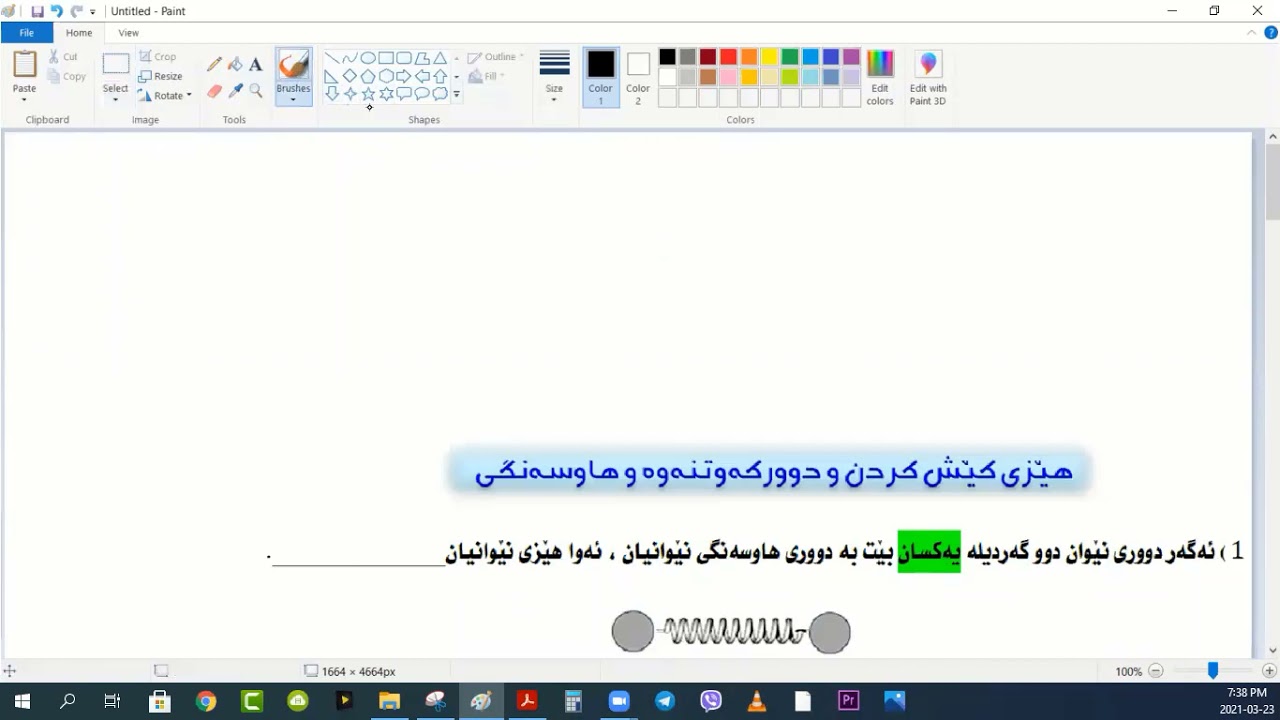Activate Color 1 foreground selector

point(601,78)
